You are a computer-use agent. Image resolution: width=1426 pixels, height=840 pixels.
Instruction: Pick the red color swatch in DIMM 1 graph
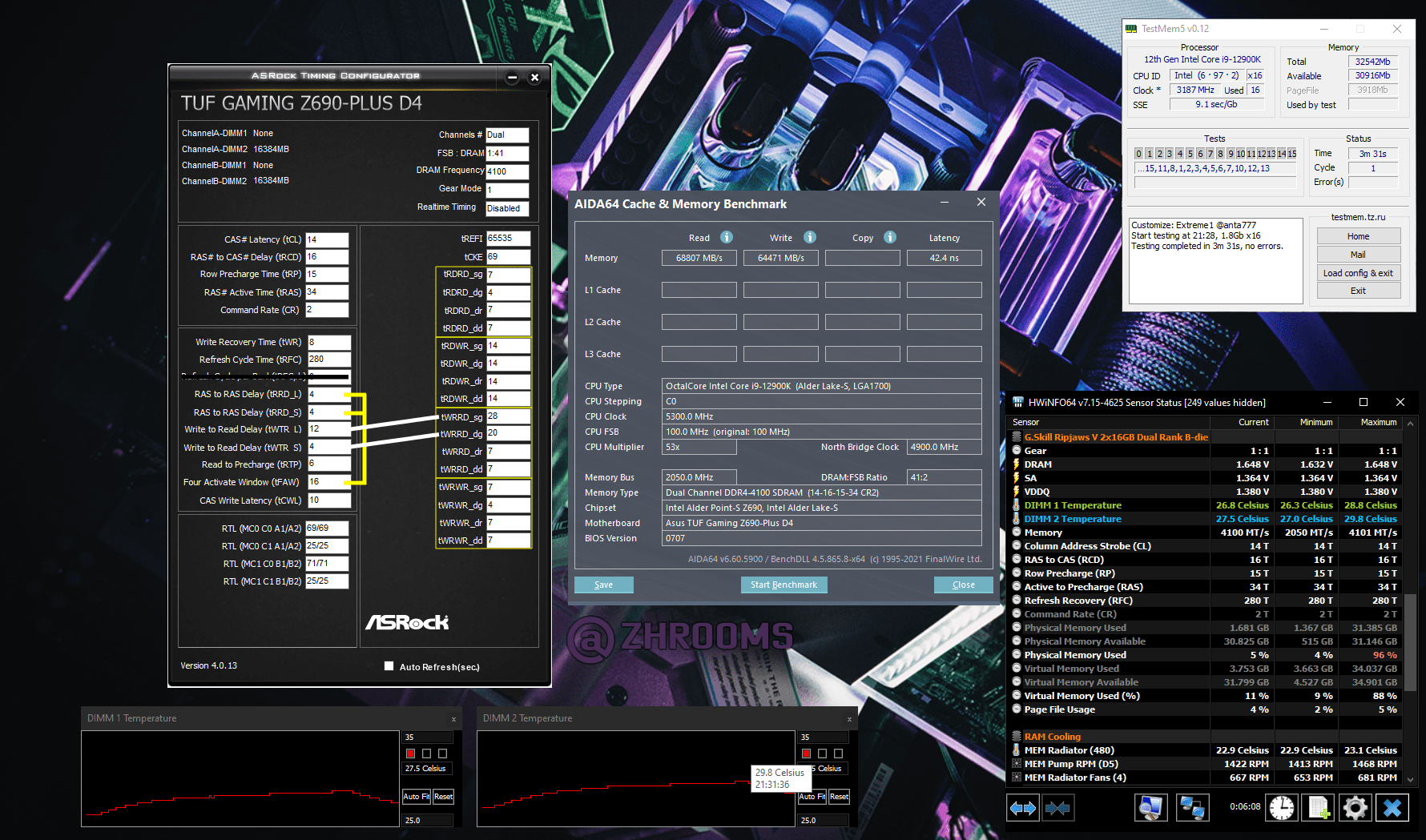411,754
